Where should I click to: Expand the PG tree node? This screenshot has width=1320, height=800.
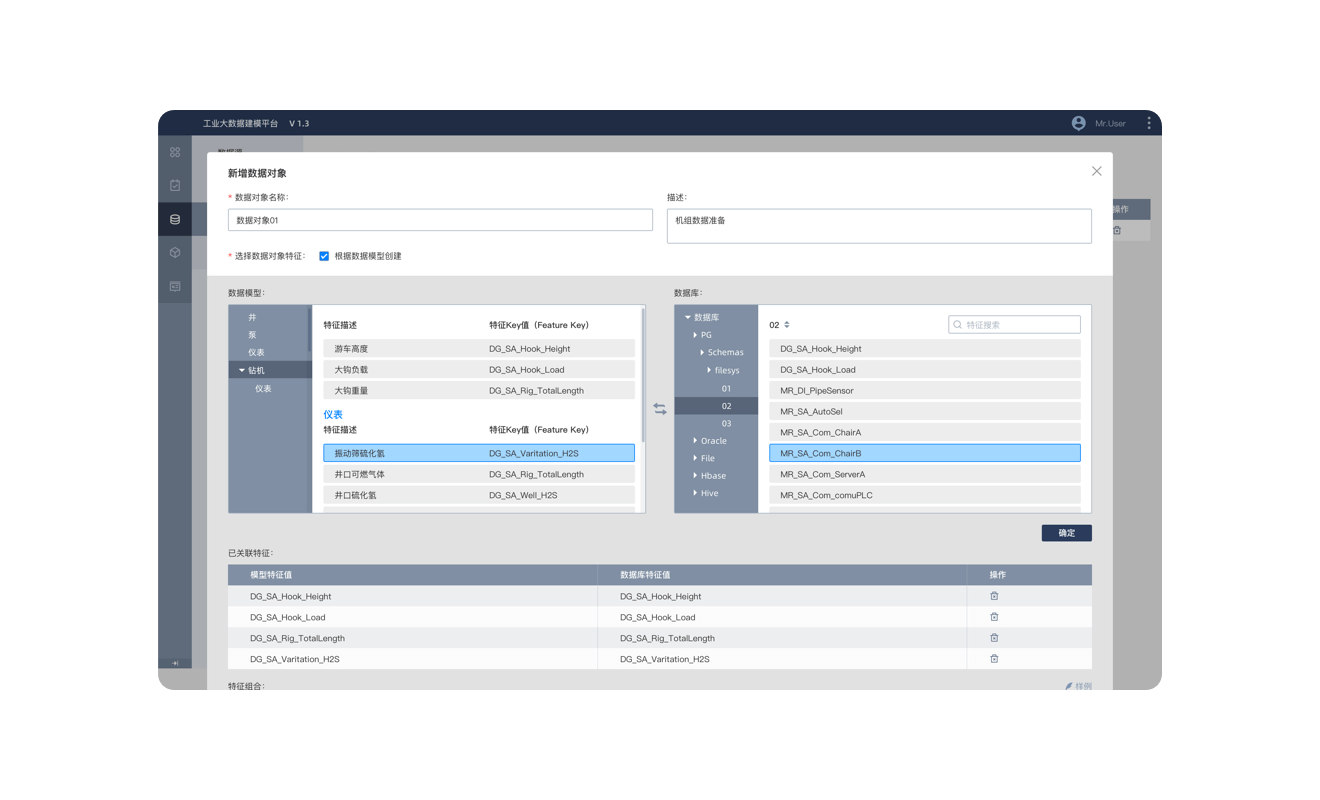tap(695, 335)
